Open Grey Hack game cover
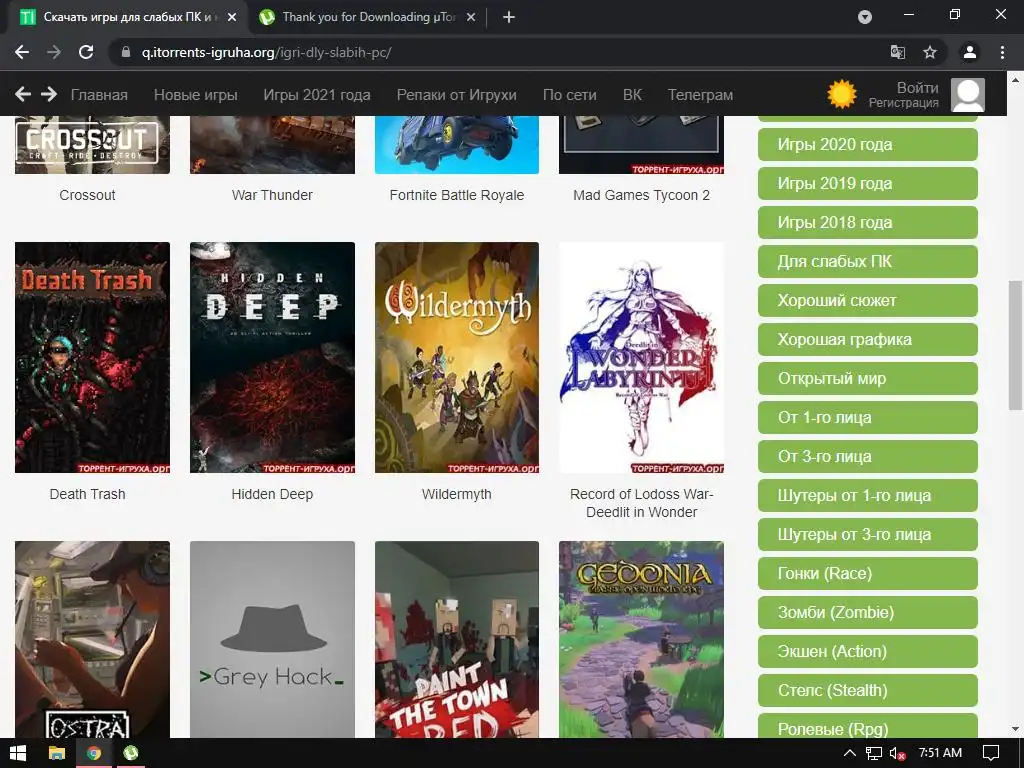 272,639
